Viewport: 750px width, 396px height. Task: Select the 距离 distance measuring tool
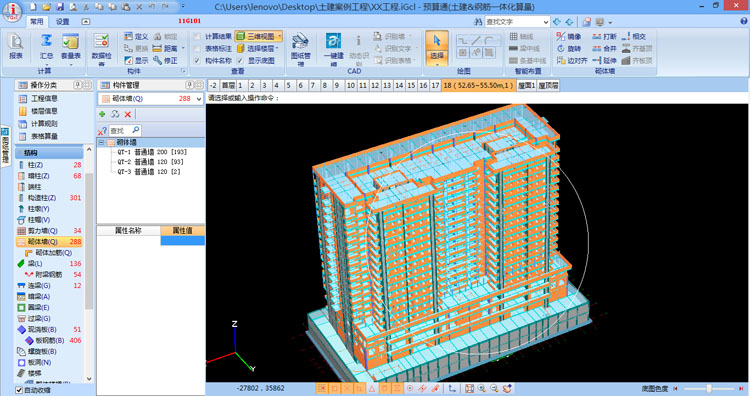click(x=165, y=48)
